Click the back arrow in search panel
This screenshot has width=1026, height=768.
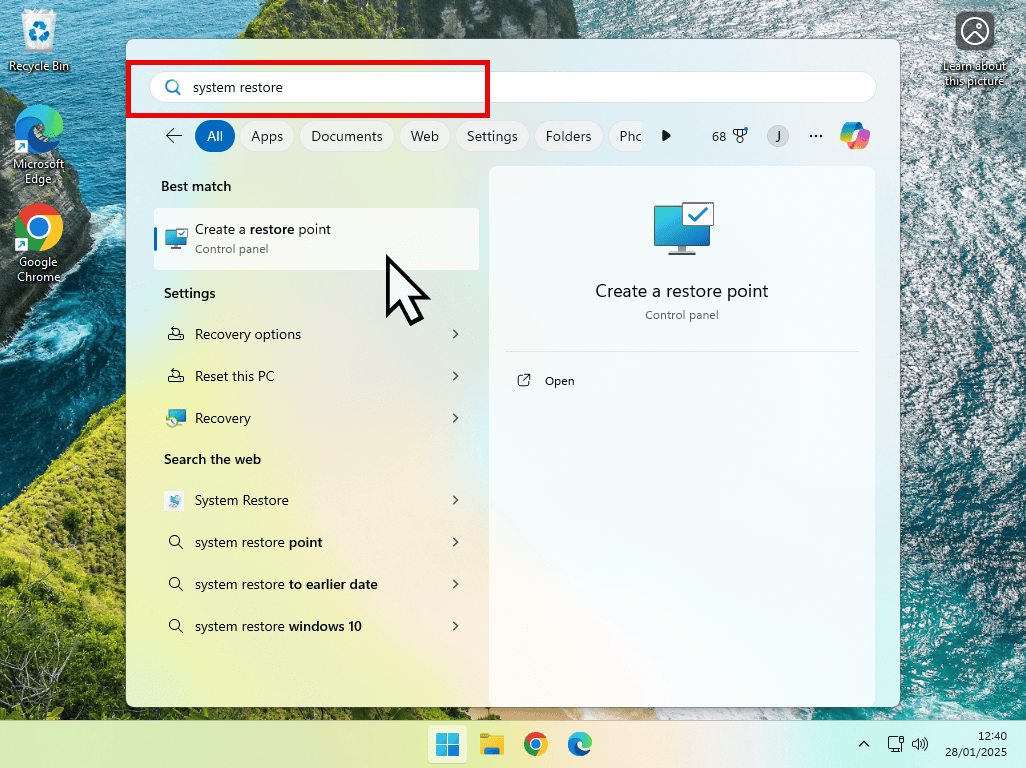pyautogui.click(x=173, y=135)
